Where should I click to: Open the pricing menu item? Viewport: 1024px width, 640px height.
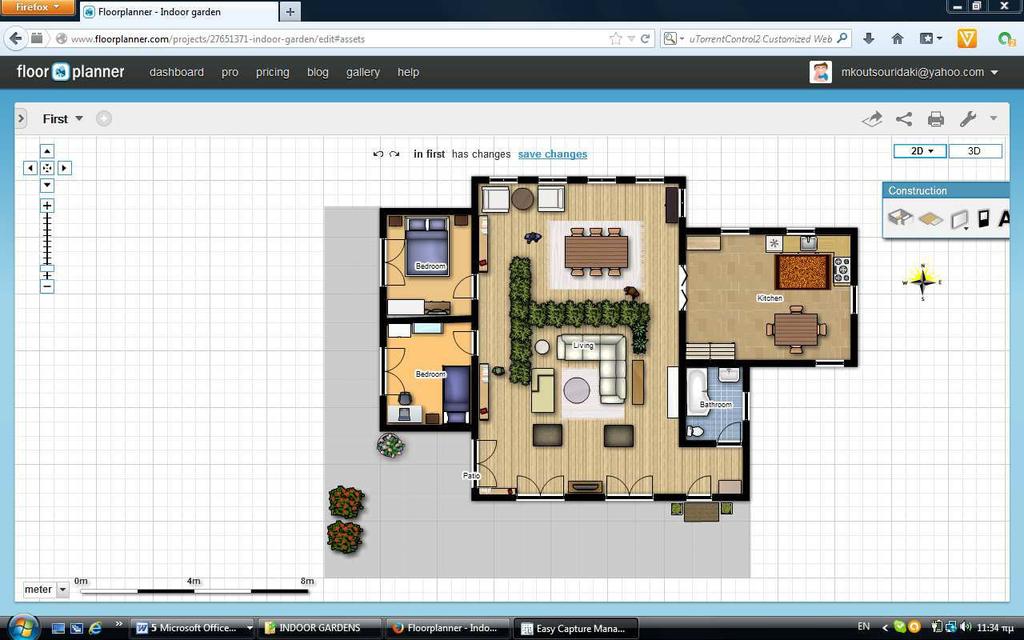pos(272,72)
